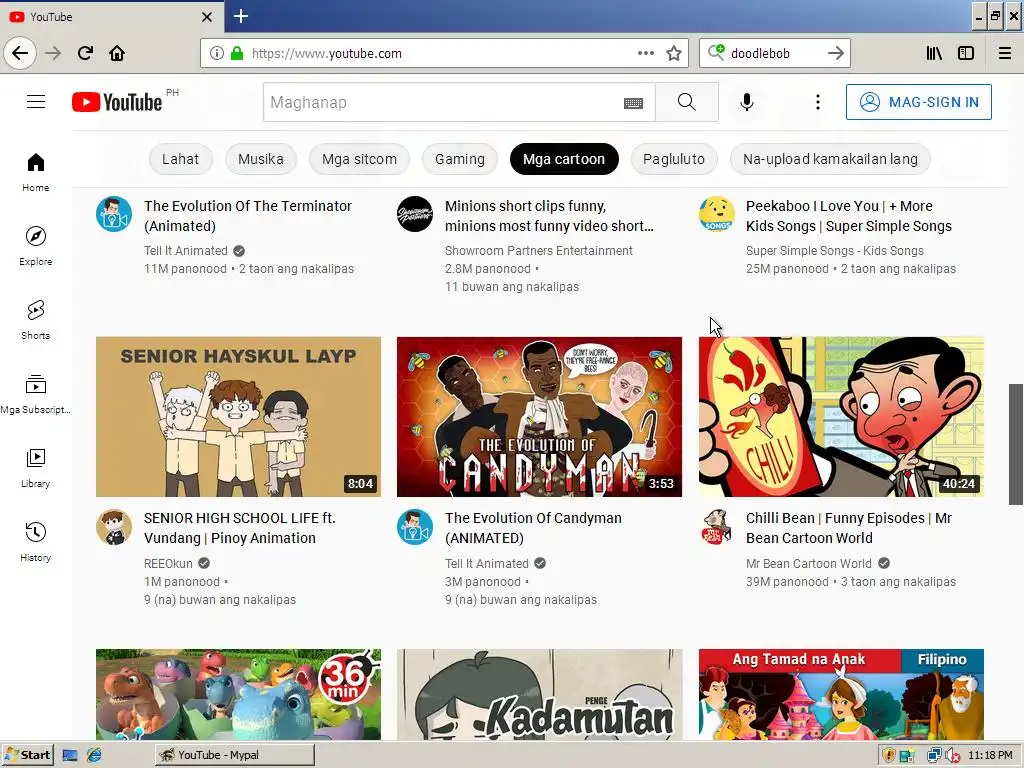Select the Lahat filter chip
This screenshot has width=1024, height=768.
(180, 159)
